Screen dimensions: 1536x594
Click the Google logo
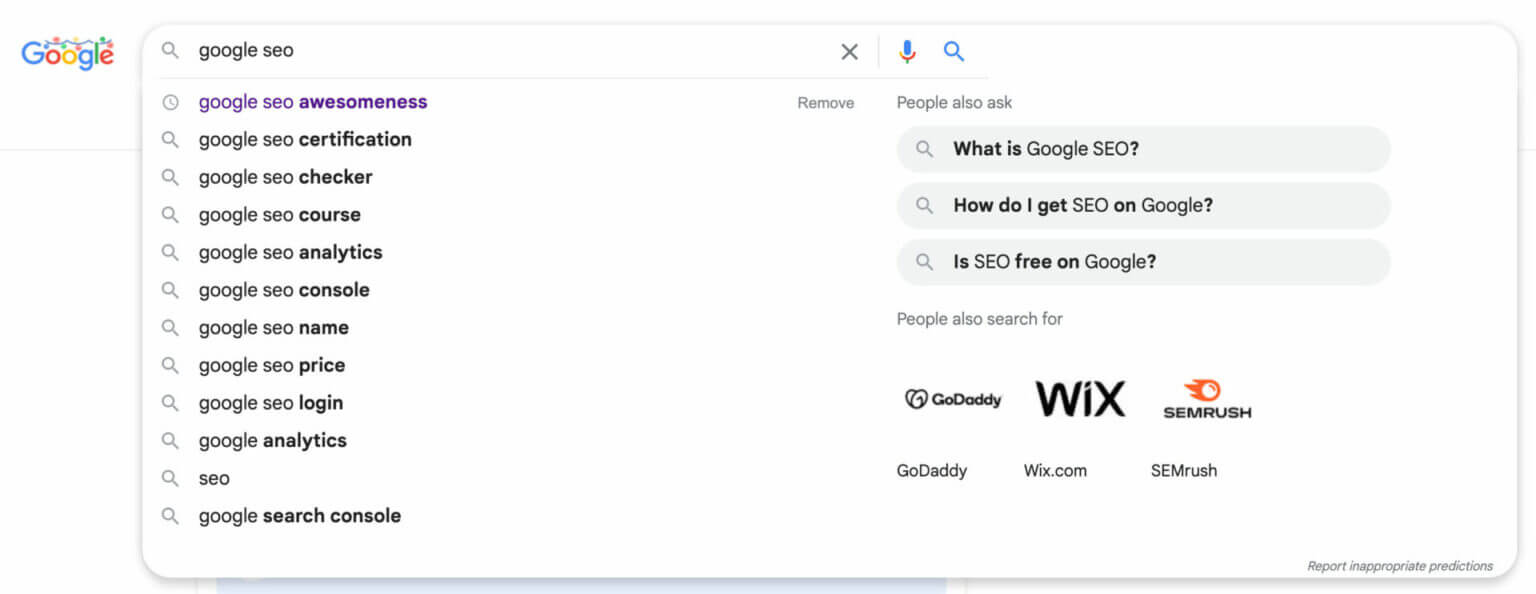coord(68,52)
